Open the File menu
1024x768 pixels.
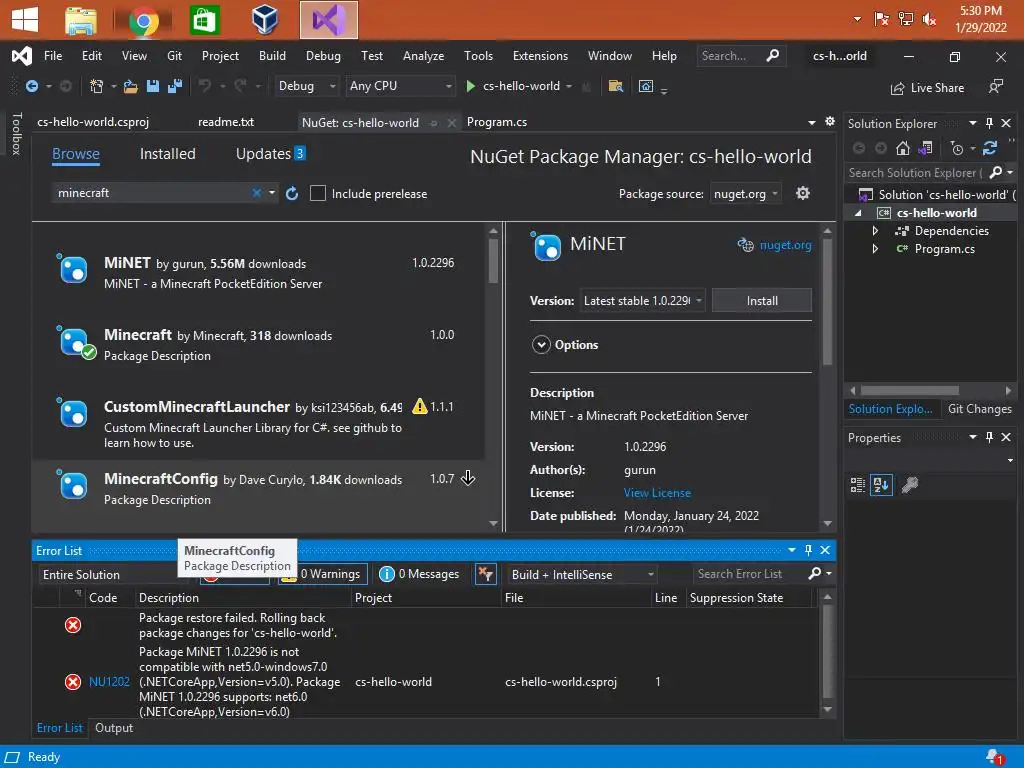click(x=53, y=56)
